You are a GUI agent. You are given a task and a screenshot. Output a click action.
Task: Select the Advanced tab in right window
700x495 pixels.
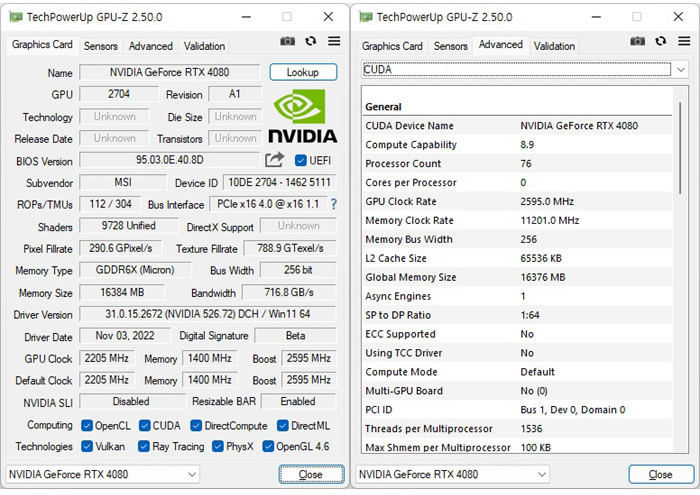[x=500, y=45]
